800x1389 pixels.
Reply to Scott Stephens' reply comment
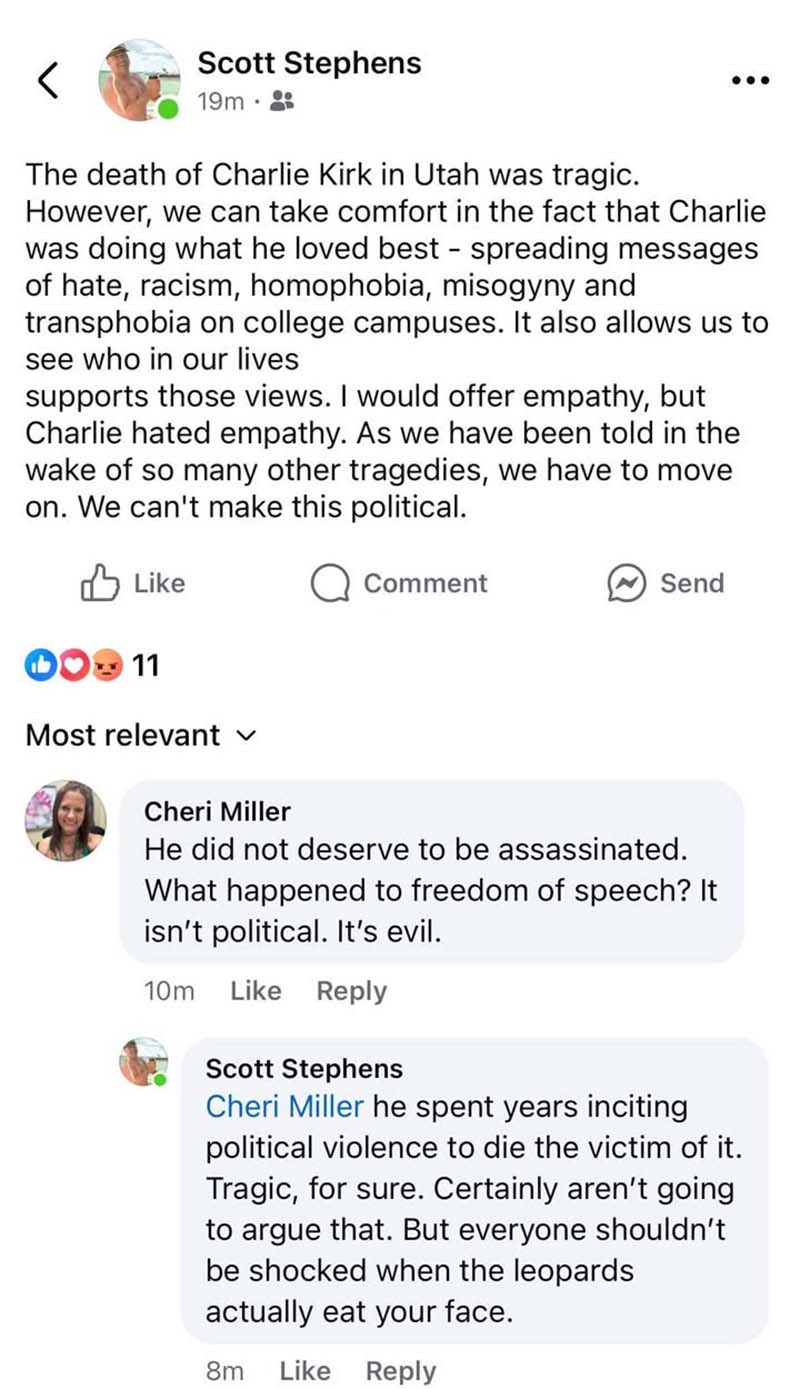tap(400, 1371)
